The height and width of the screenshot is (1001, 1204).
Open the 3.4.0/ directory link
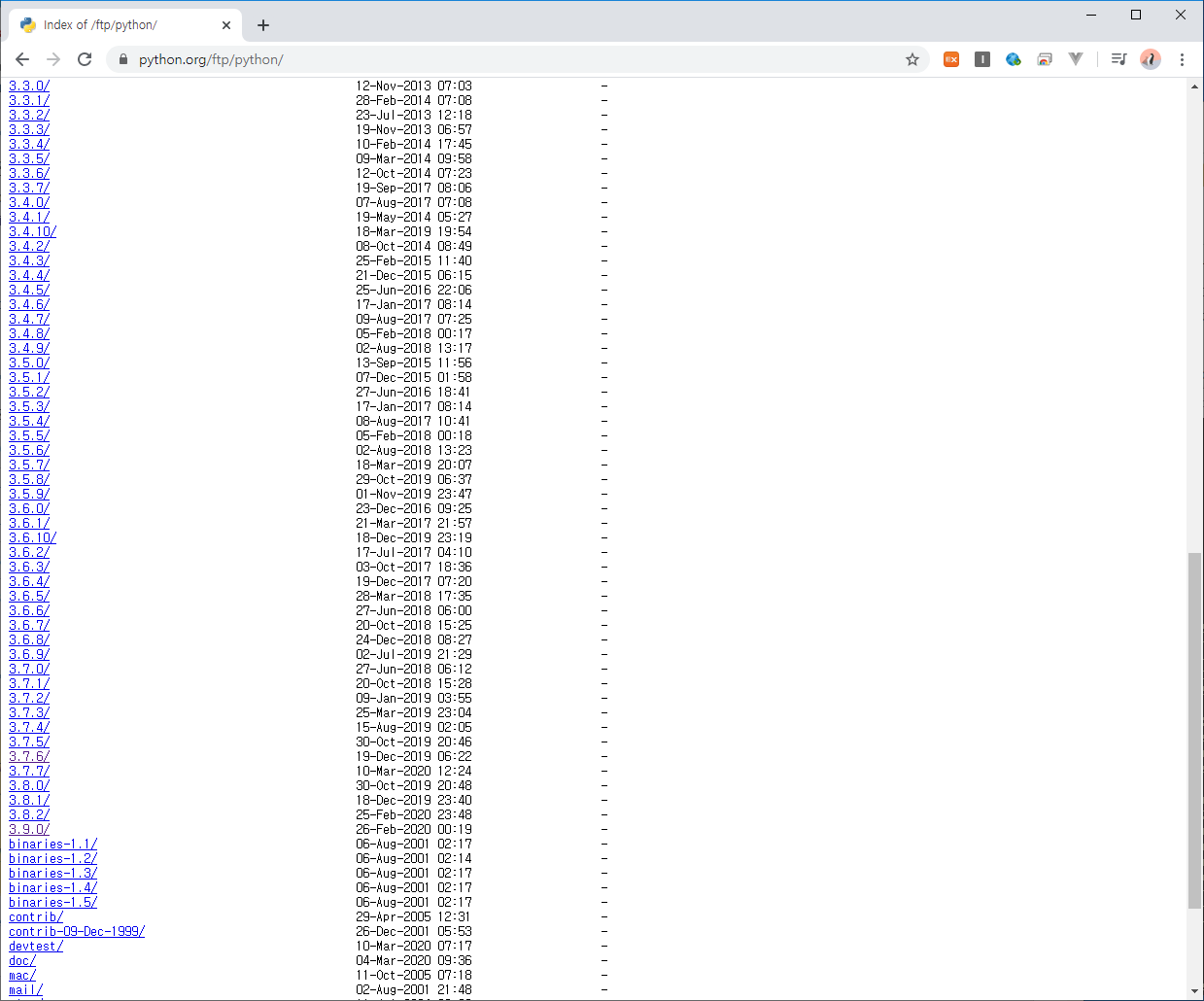click(x=29, y=202)
